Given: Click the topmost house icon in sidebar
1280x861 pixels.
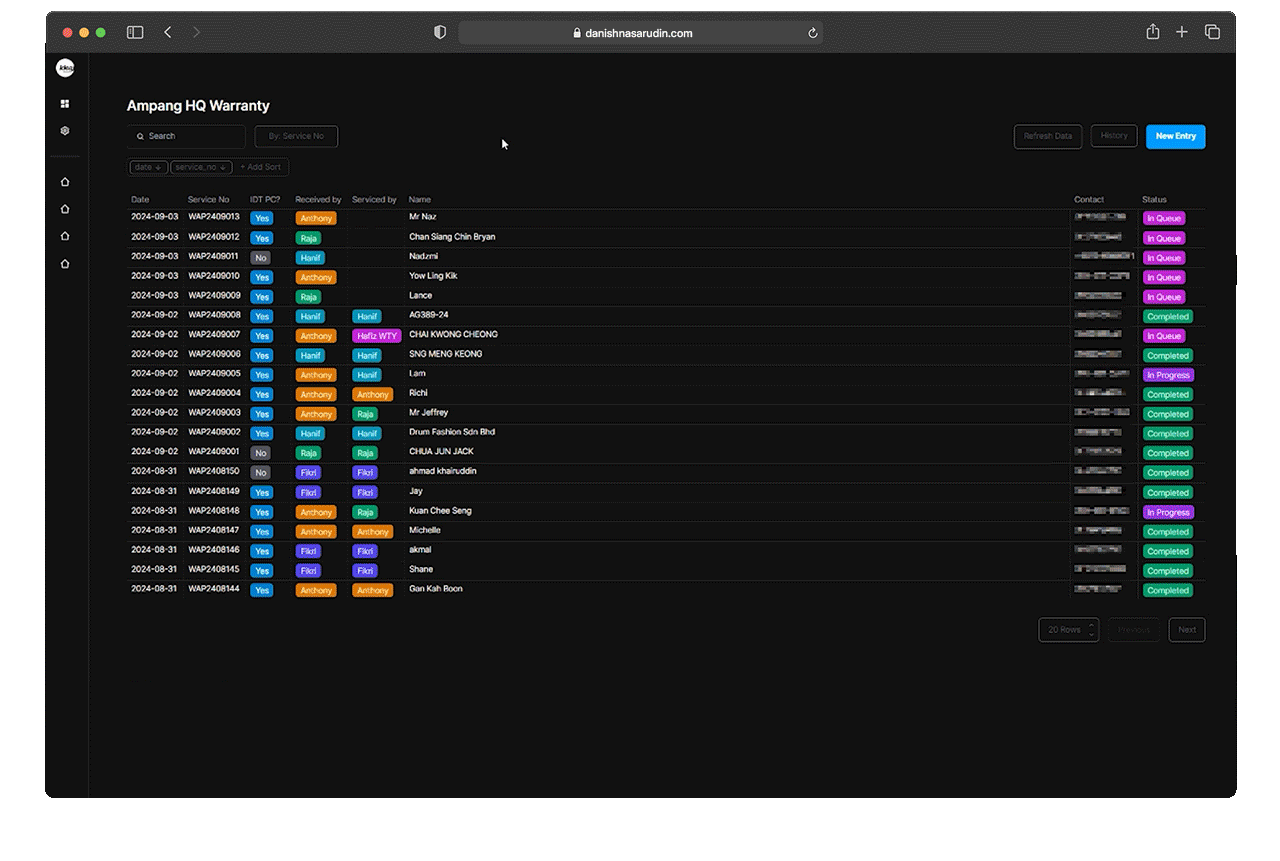Looking at the screenshot, I should [x=65, y=182].
